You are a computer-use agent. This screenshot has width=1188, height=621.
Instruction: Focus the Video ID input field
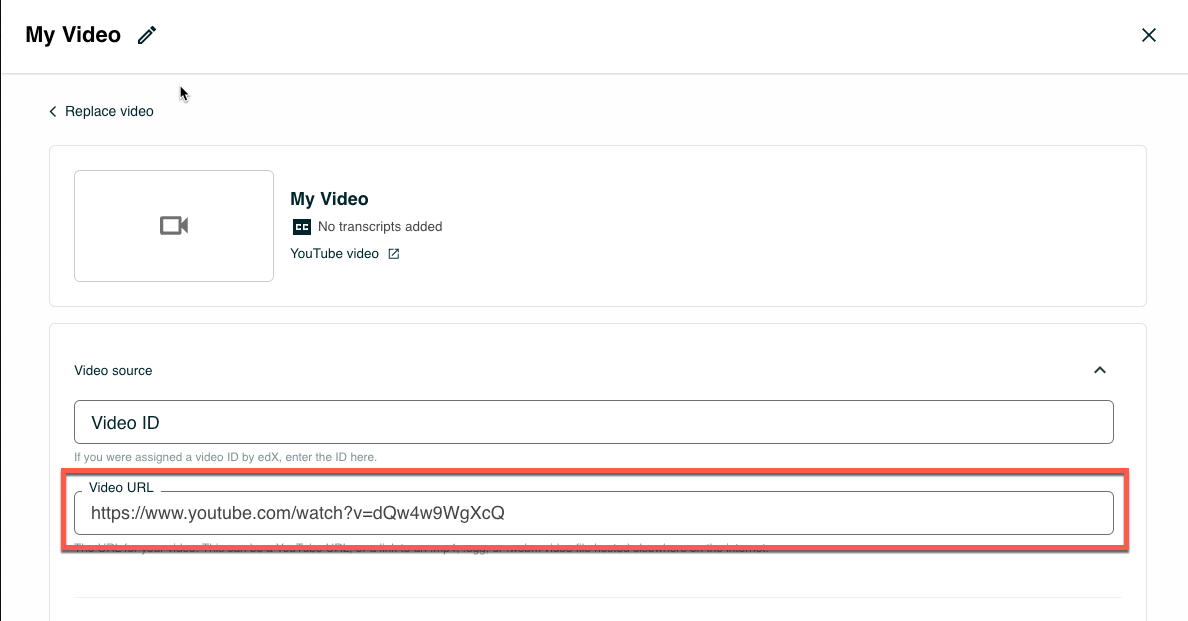pyautogui.click(x=593, y=422)
